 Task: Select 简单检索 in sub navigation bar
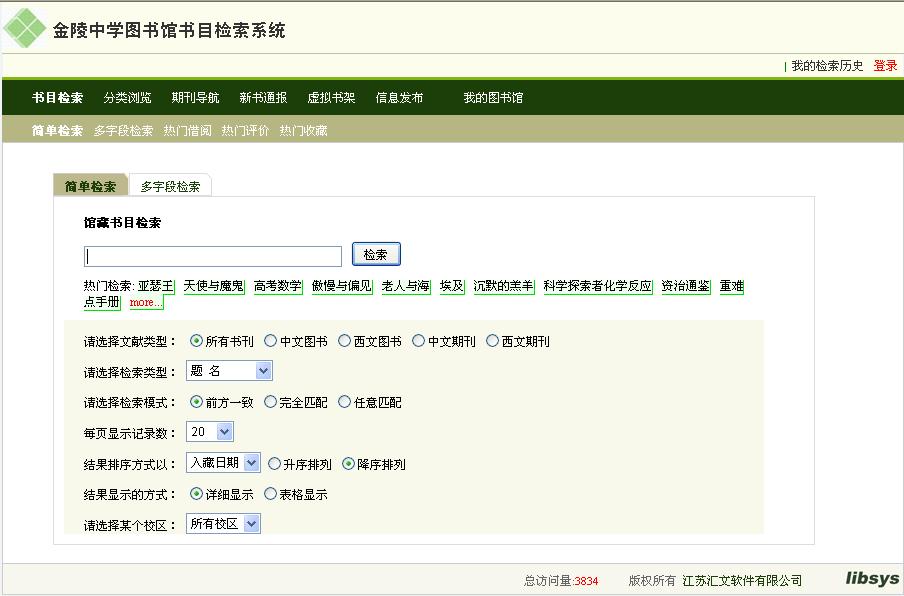(x=58, y=131)
